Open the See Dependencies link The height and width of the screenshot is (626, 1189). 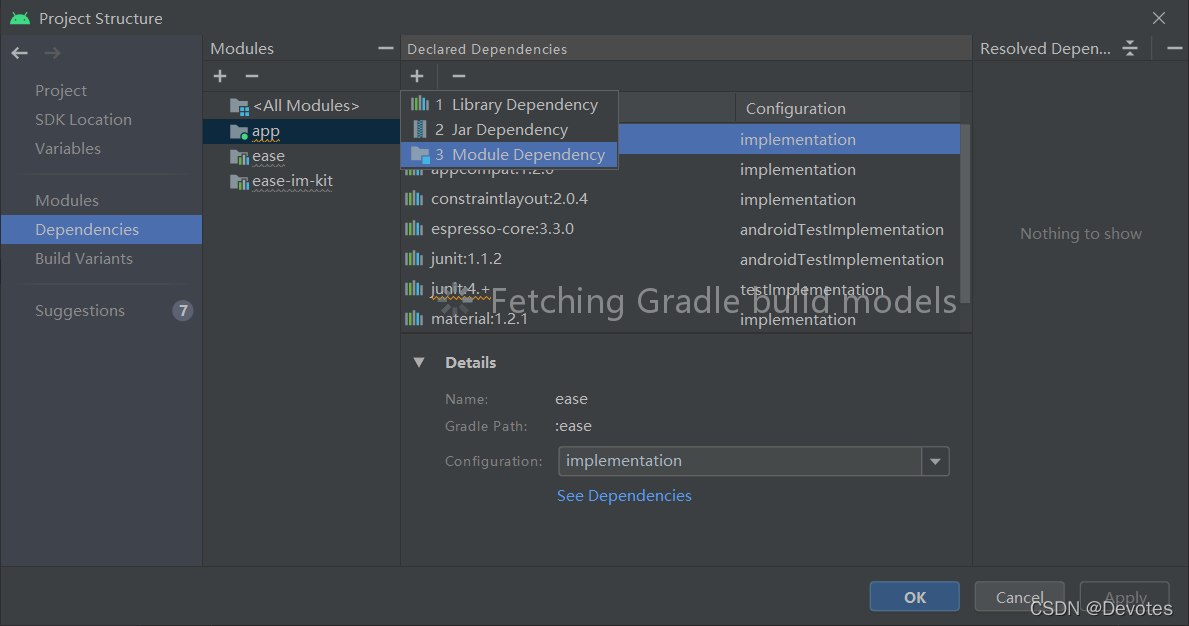pos(624,496)
